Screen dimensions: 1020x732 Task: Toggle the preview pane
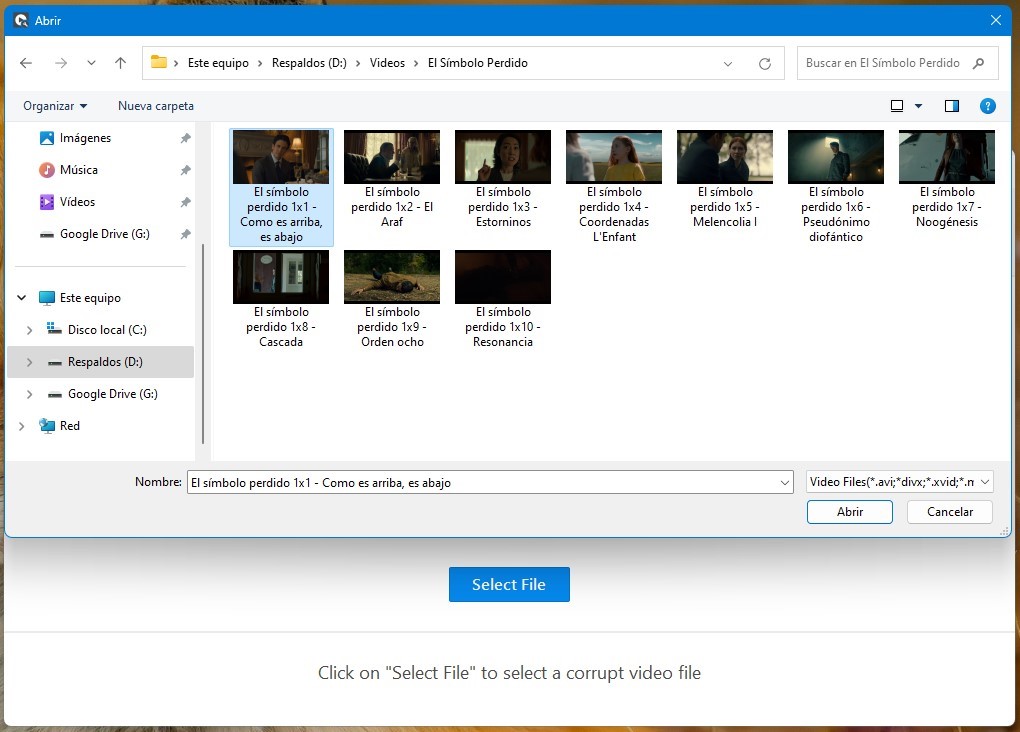click(x=951, y=106)
